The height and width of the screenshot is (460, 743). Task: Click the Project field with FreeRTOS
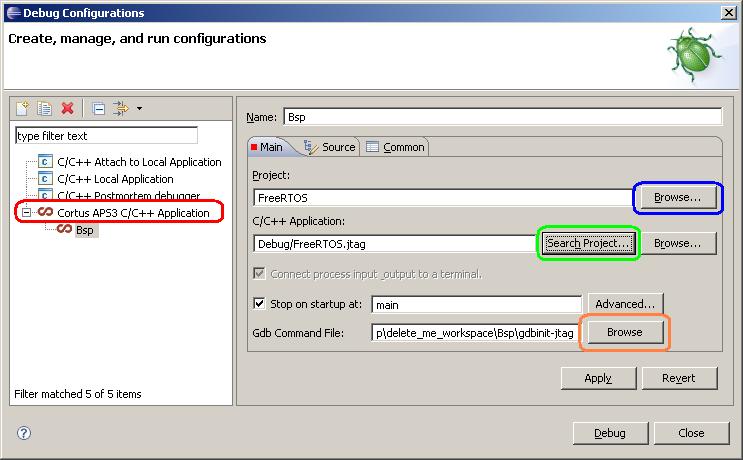pos(444,198)
